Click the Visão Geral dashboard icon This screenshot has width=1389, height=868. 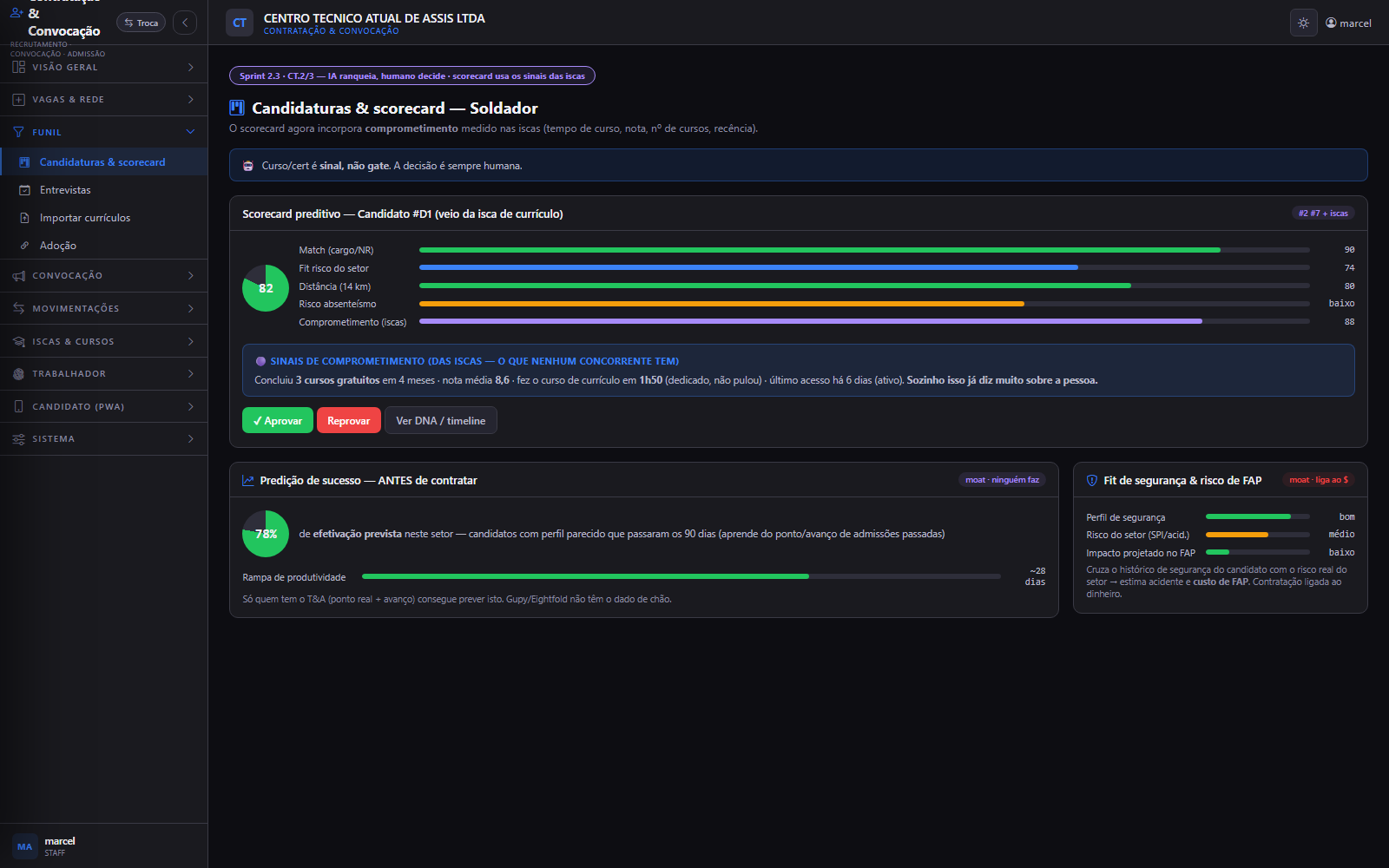pyautogui.click(x=19, y=67)
